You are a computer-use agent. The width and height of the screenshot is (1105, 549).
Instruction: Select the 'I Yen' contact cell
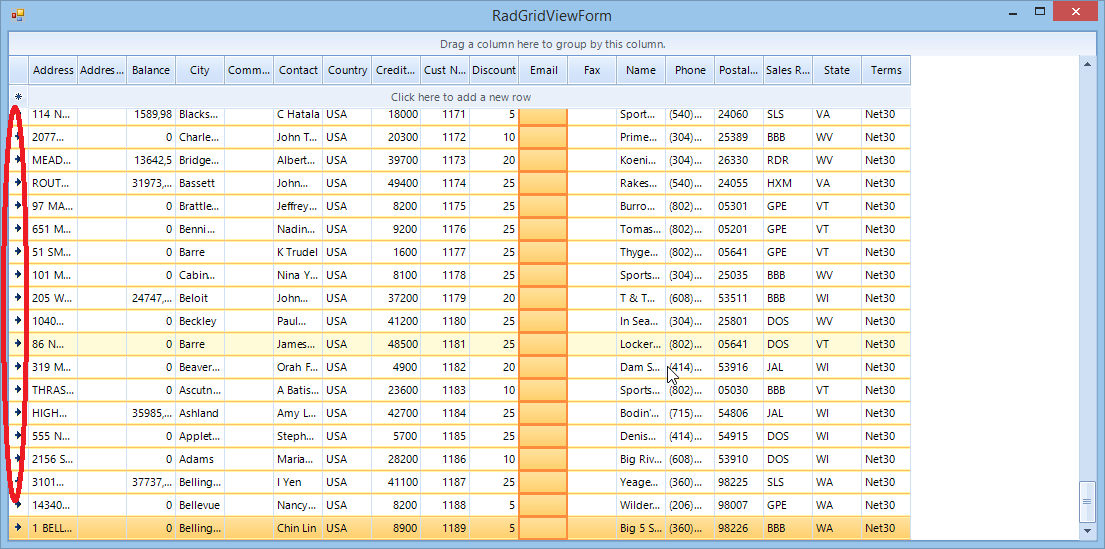tap(298, 482)
